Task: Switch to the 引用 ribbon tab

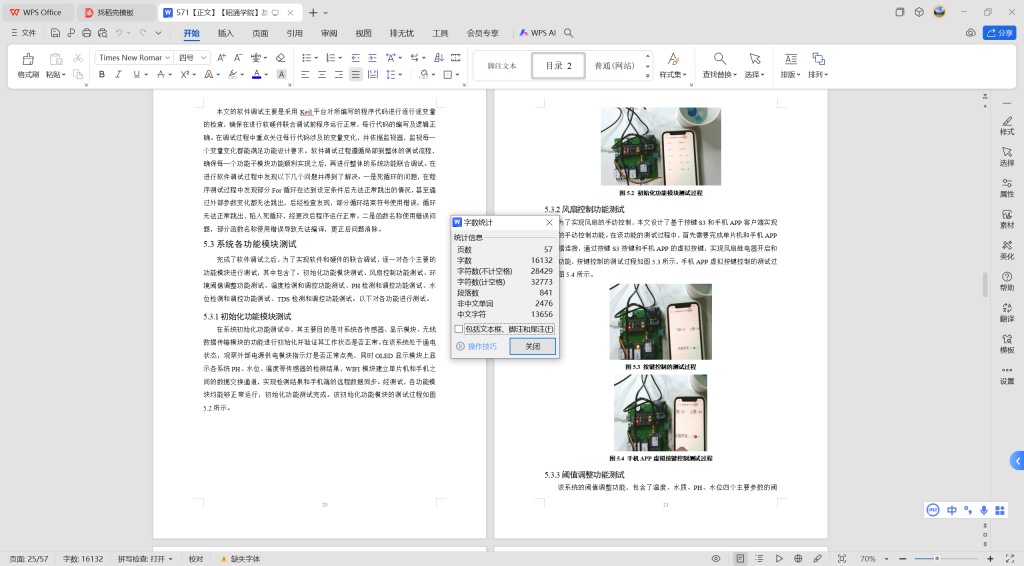Action: tap(295, 33)
